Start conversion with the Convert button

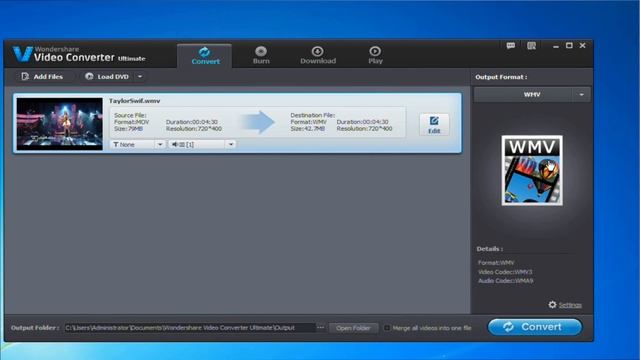point(535,327)
